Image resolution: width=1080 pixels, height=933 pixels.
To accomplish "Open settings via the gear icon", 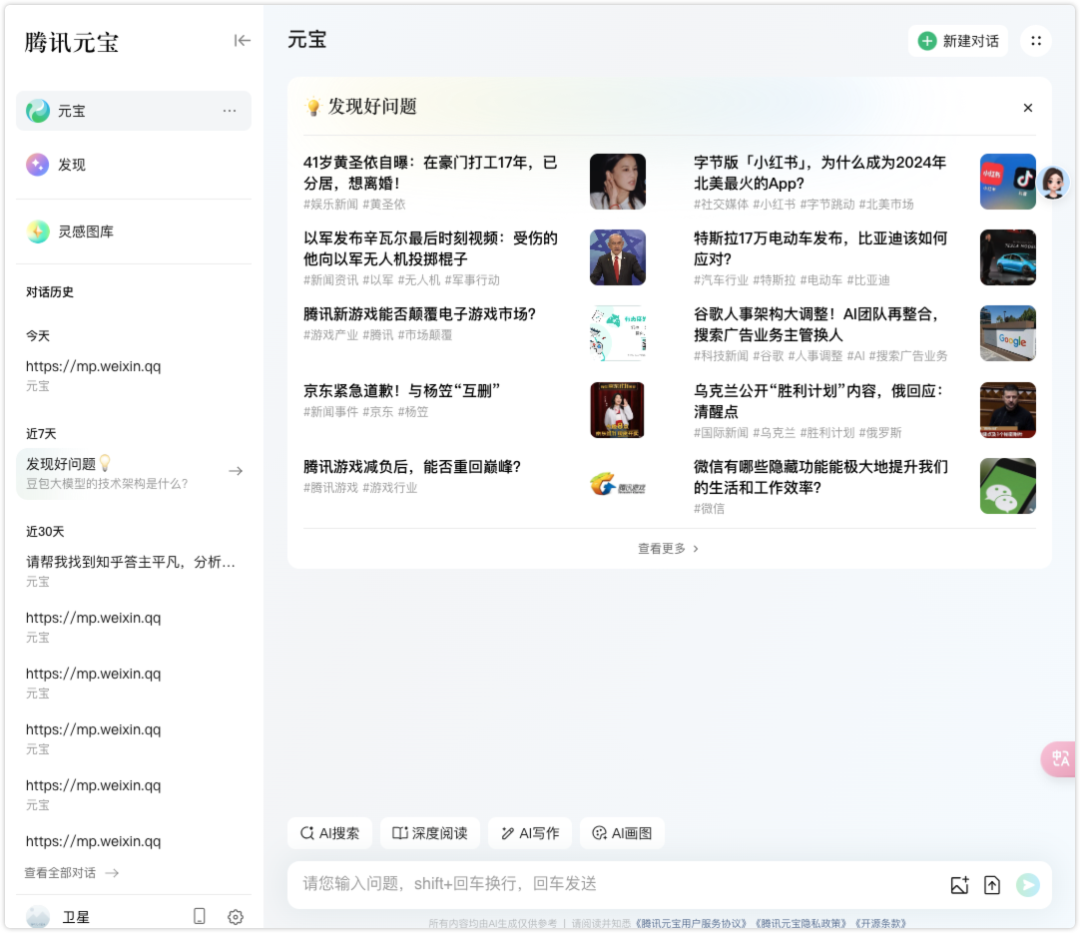I will pyautogui.click(x=235, y=916).
